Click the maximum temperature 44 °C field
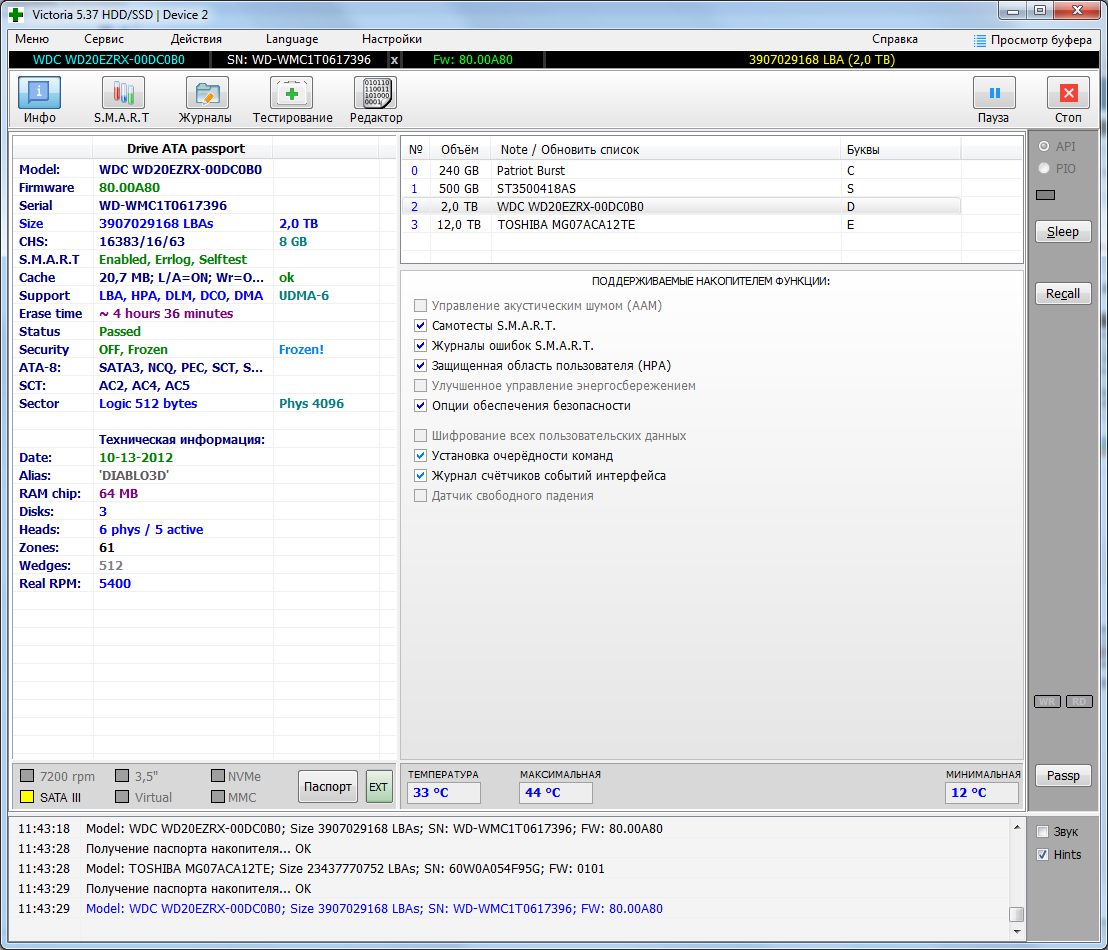This screenshot has height=950, width=1108. click(x=555, y=792)
